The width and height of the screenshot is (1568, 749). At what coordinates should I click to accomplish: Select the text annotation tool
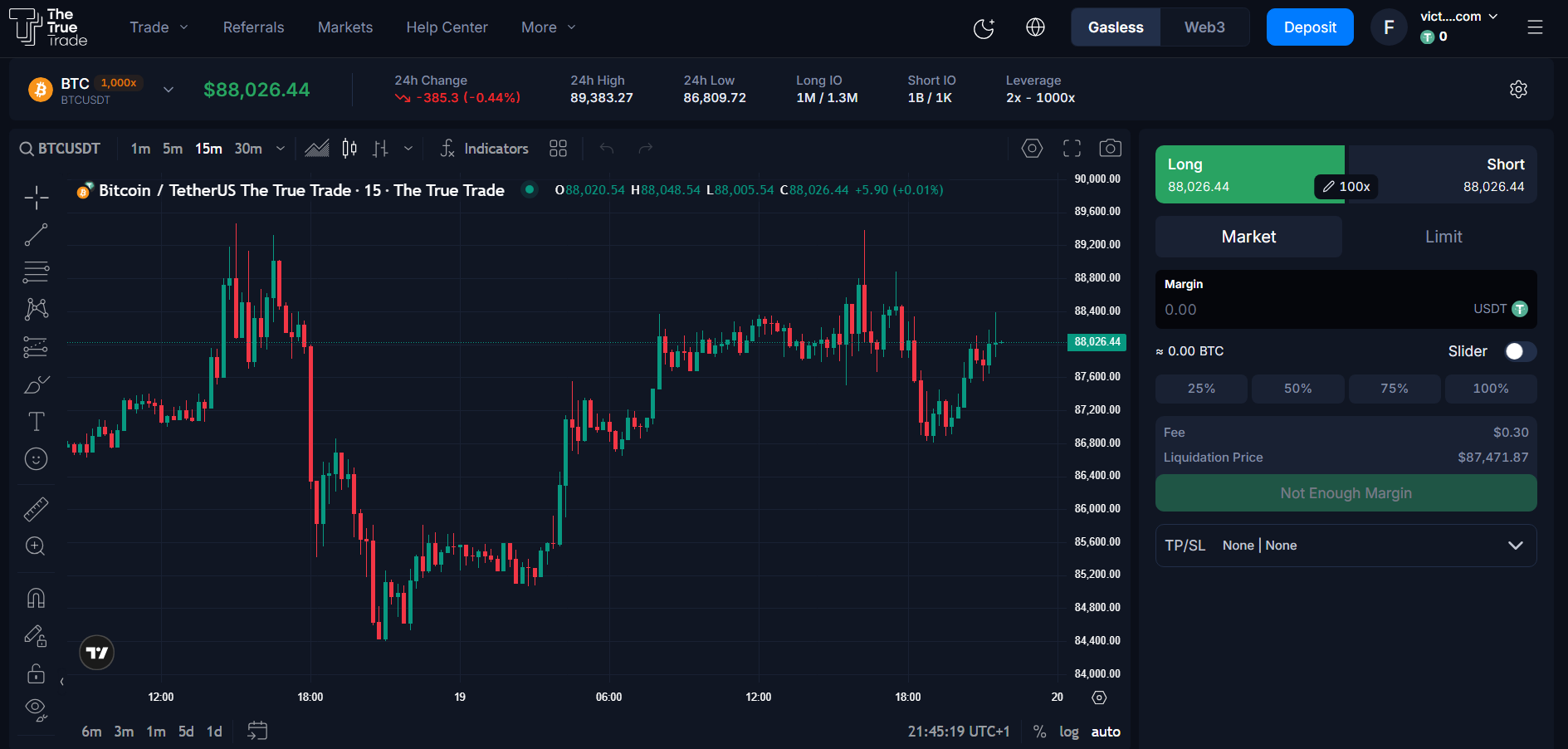pos(36,422)
